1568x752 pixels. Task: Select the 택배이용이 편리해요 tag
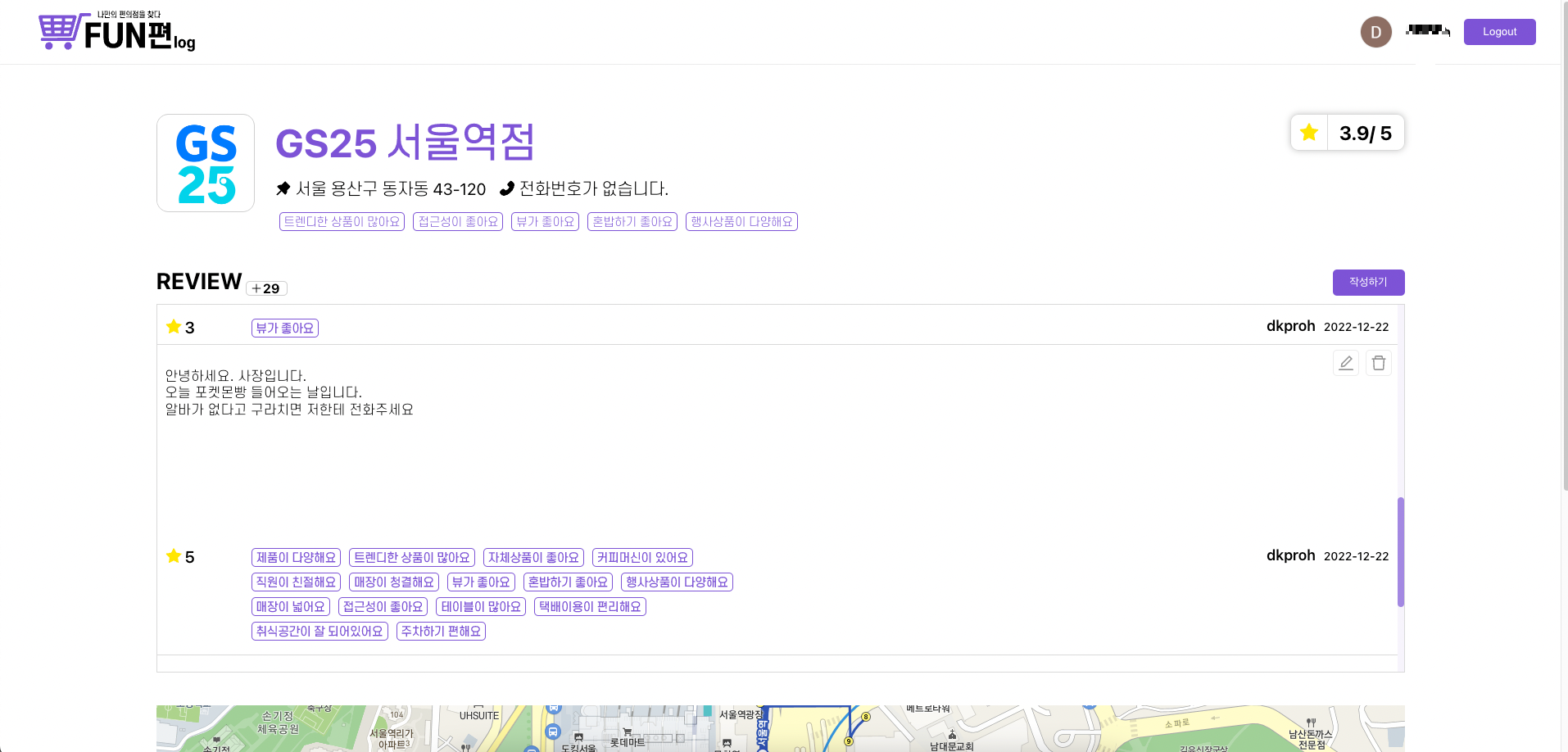(590, 606)
